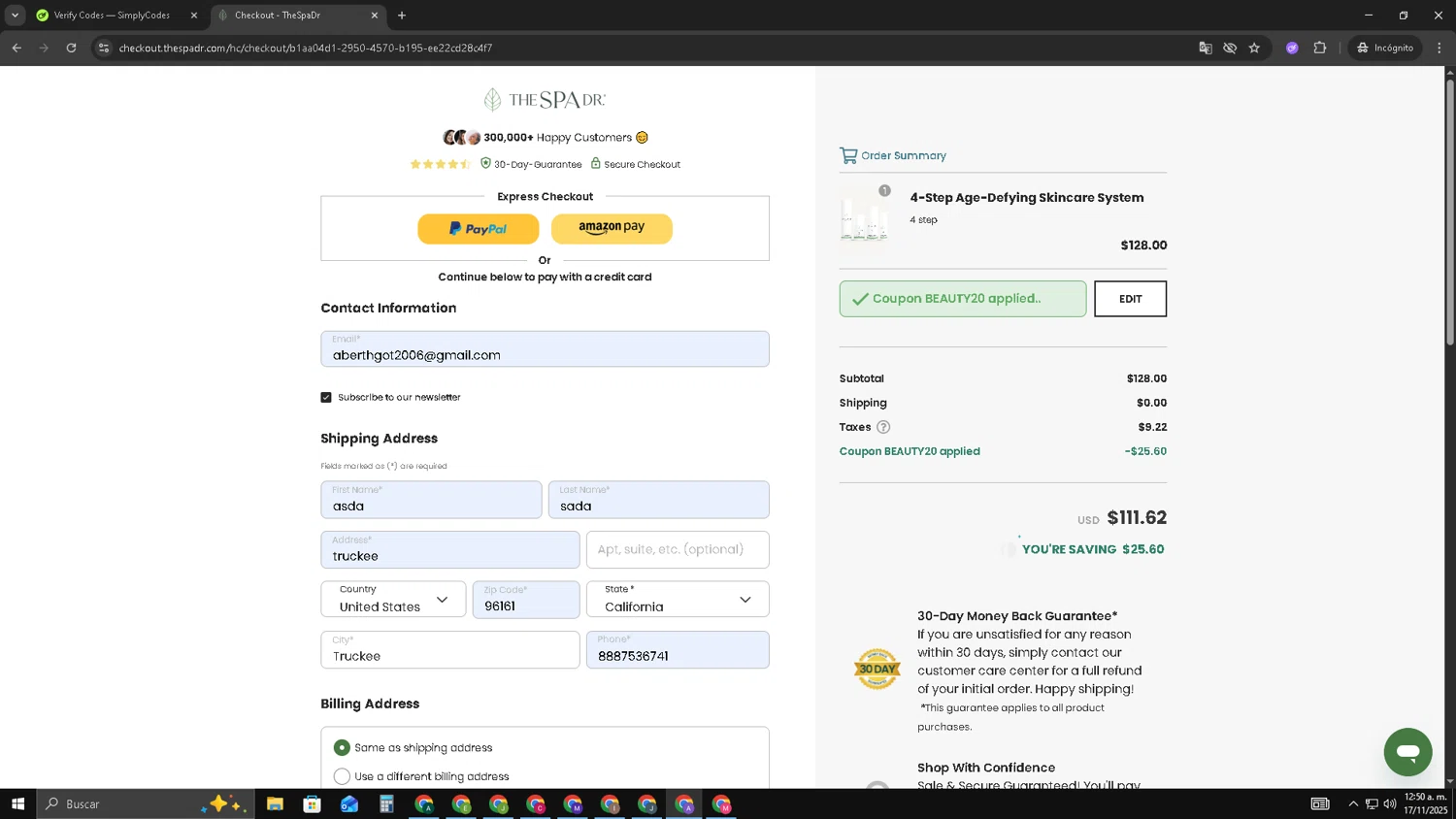Open the Country dropdown
Image resolution: width=1456 pixels, height=819 pixels.
click(x=393, y=600)
